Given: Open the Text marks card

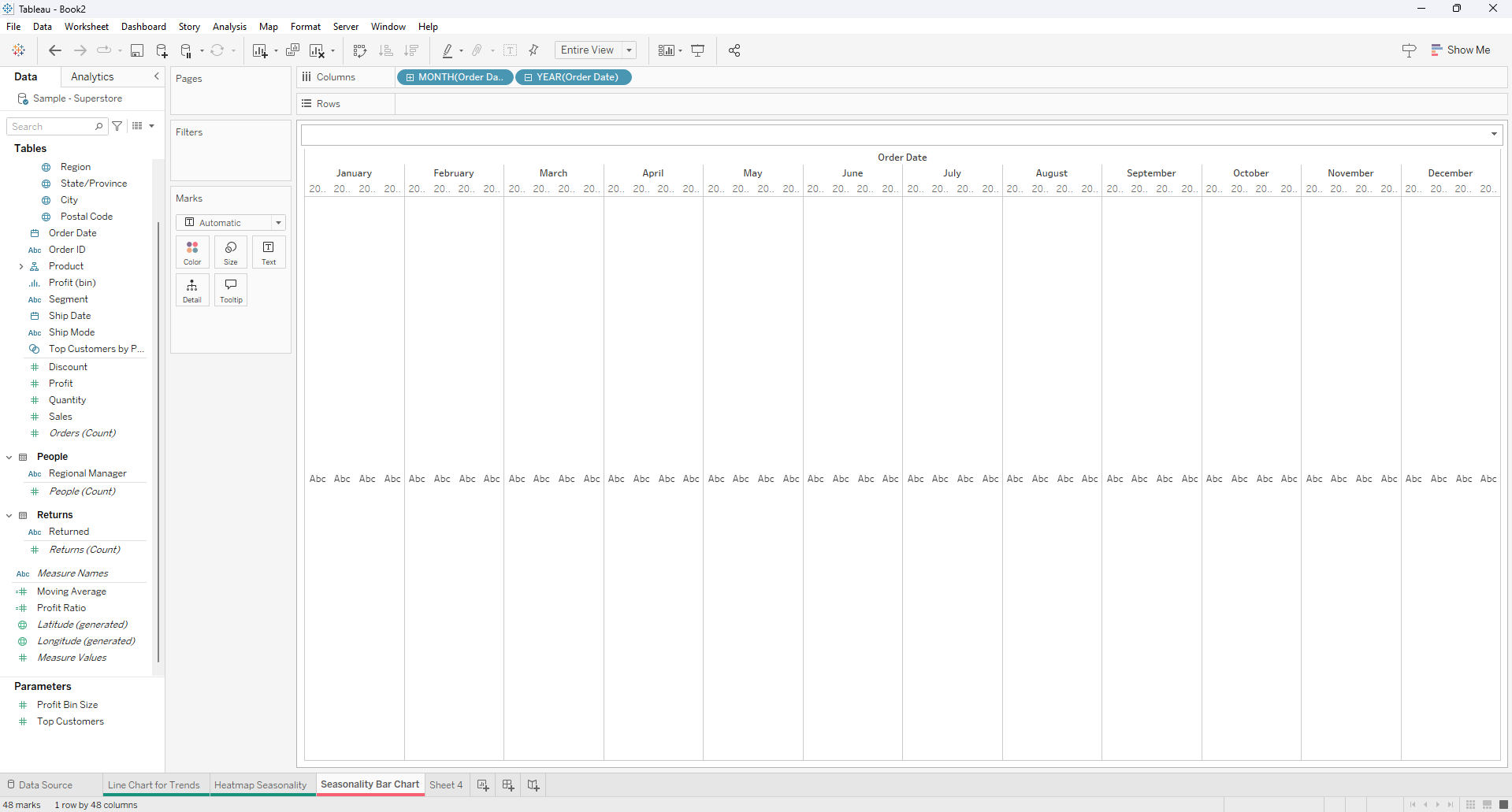Looking at the screenshot, I should tap(269, 252).
